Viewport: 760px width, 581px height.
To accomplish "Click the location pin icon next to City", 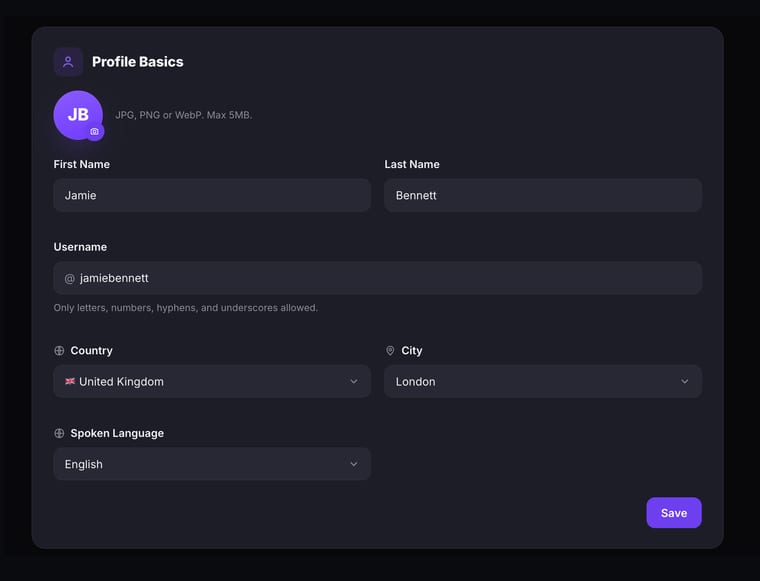I will [390, 350].
